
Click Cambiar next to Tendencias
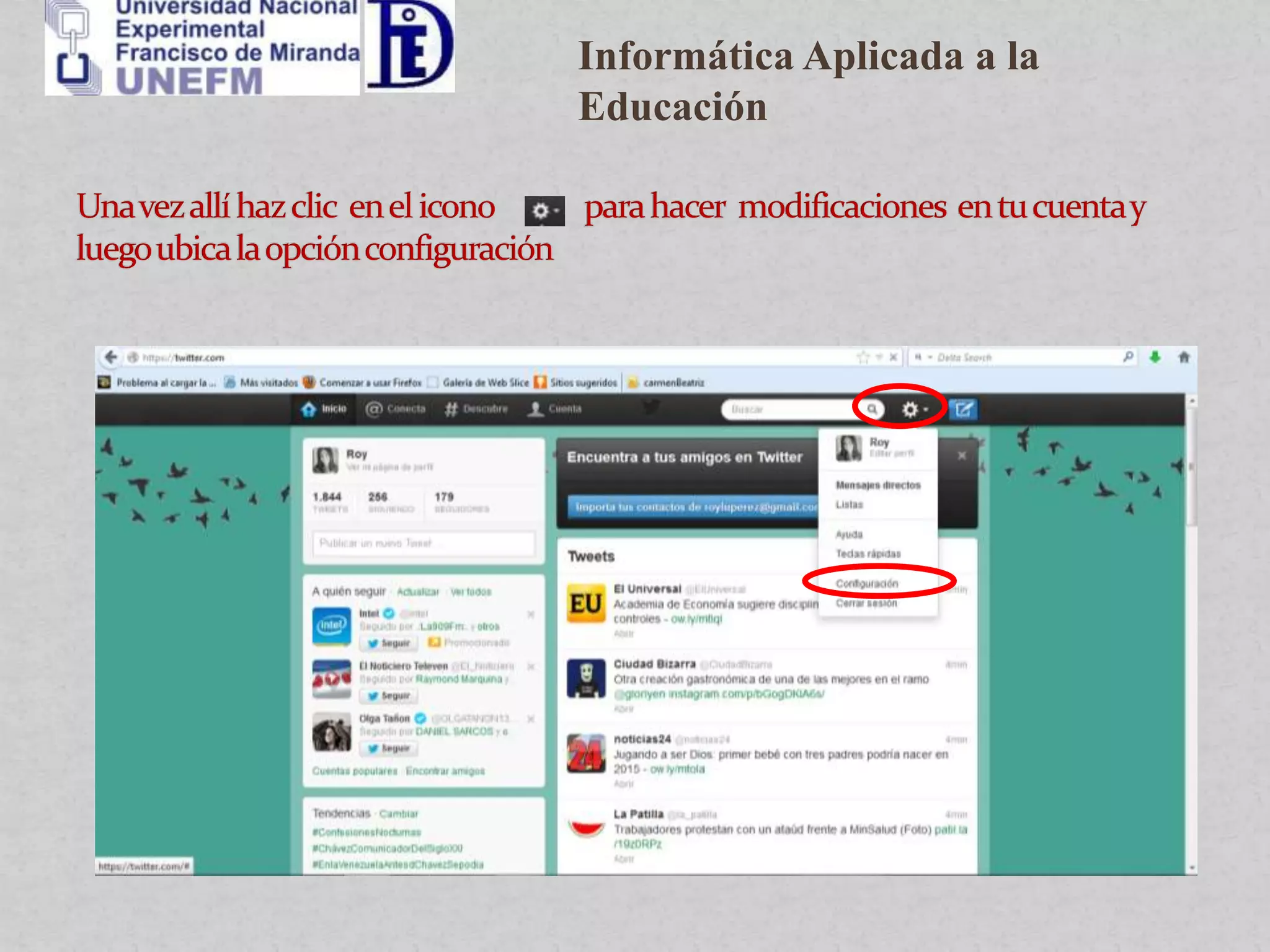399,814
